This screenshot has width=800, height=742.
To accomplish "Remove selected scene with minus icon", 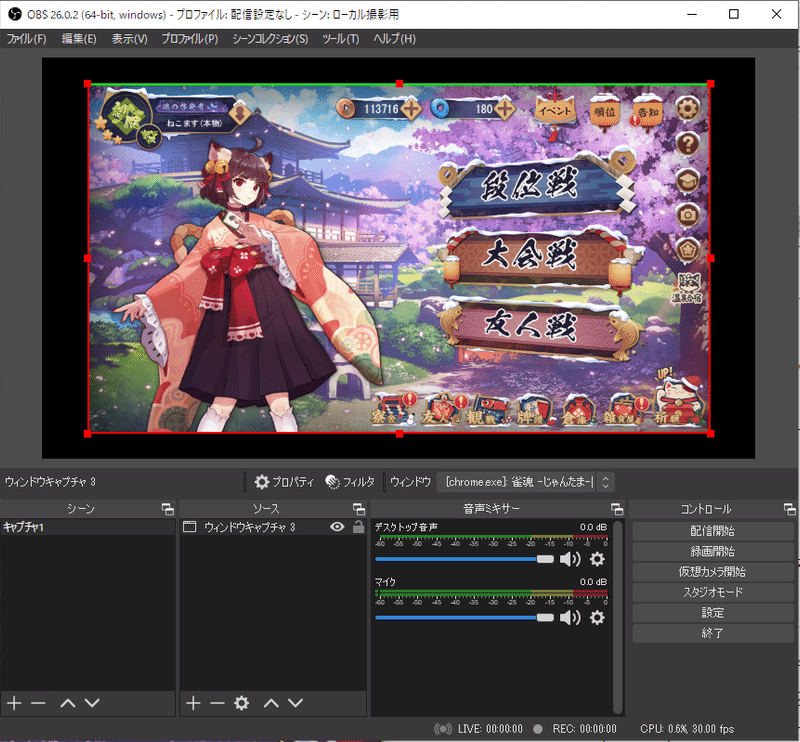I will click(x=38, y=703).
